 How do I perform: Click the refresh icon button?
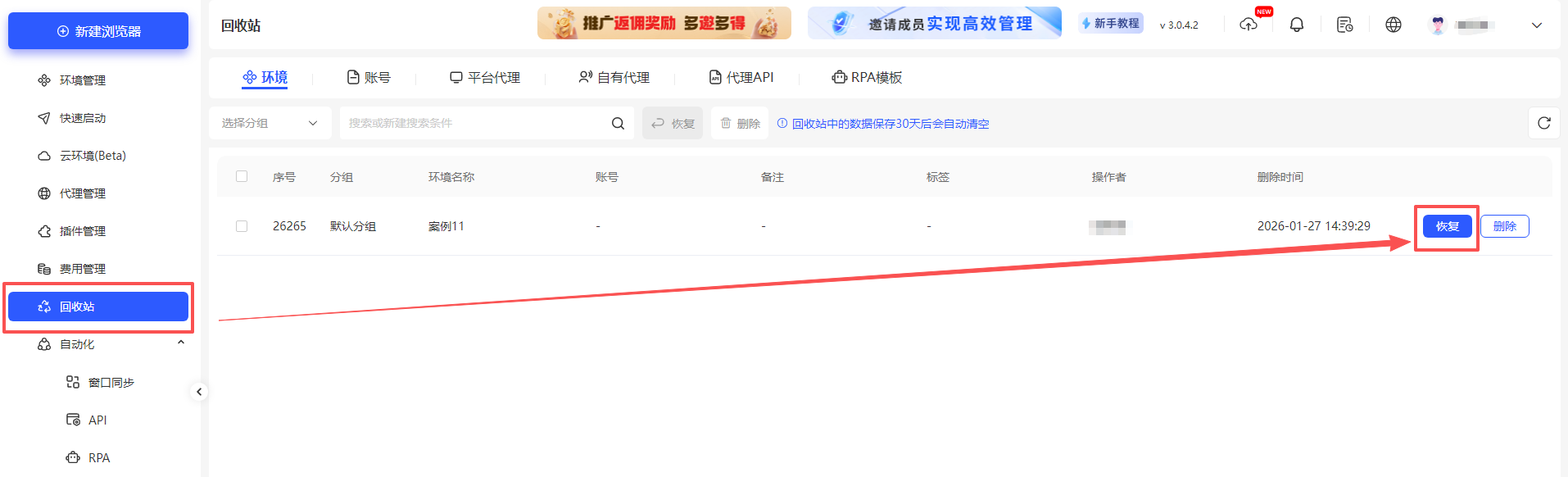tap(1544, 123)
